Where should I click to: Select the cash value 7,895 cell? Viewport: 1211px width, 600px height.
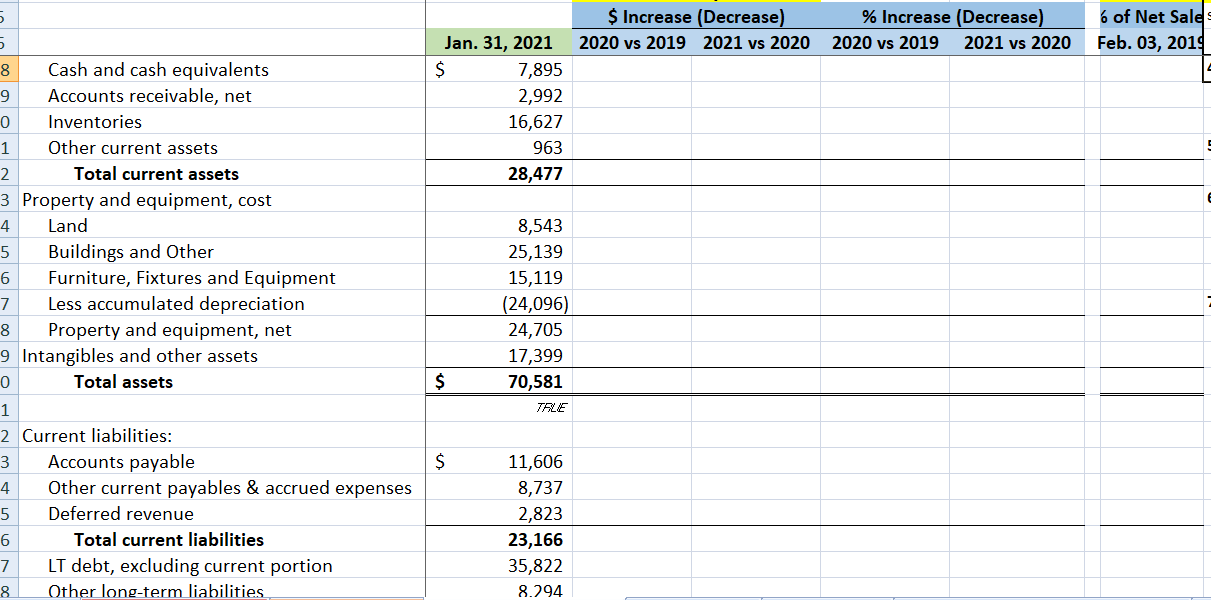499,69
